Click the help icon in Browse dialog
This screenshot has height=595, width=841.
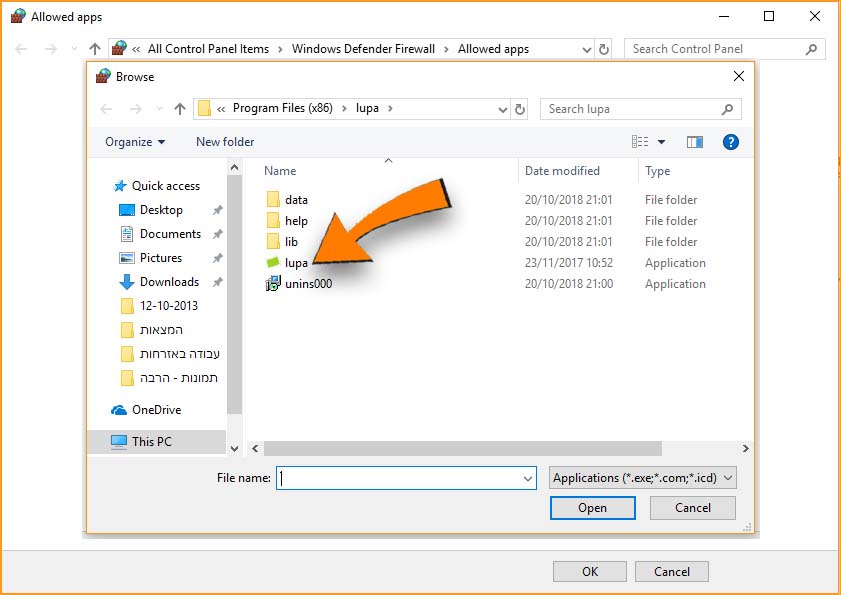(x=730, y=142)
